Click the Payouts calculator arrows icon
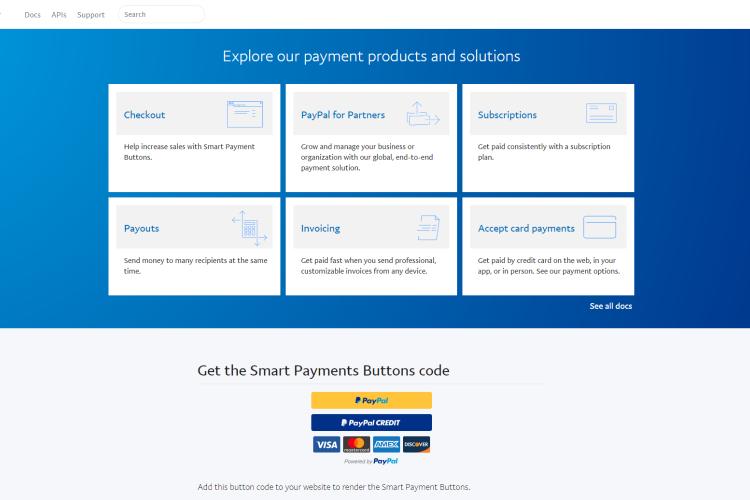750x500 pixels. tap(249, 228)
